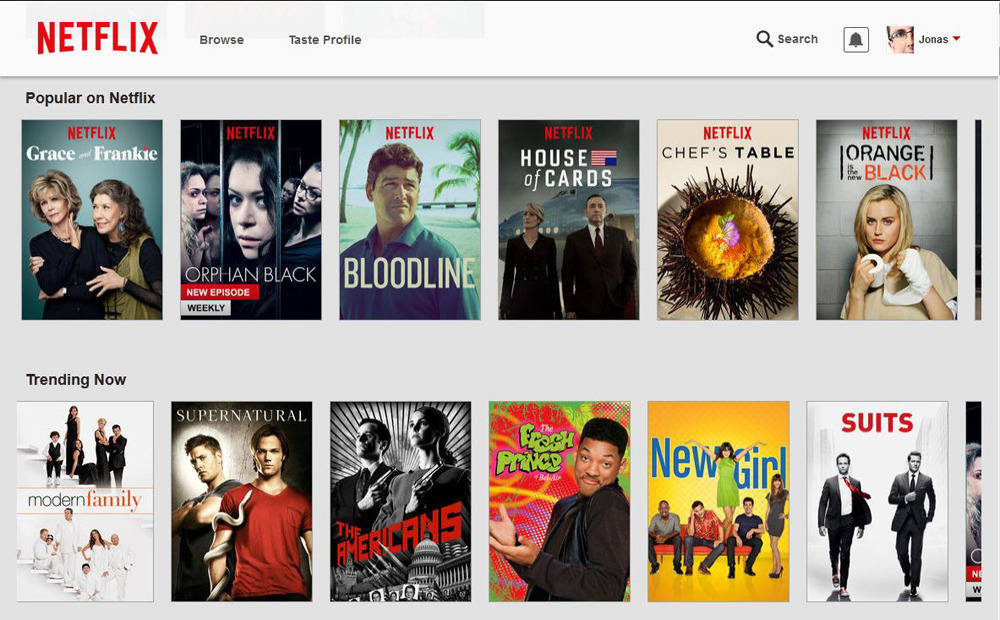The image size is (1000, 620).
Task: Open Taste Profile in navigation
Action: point(325,40)
